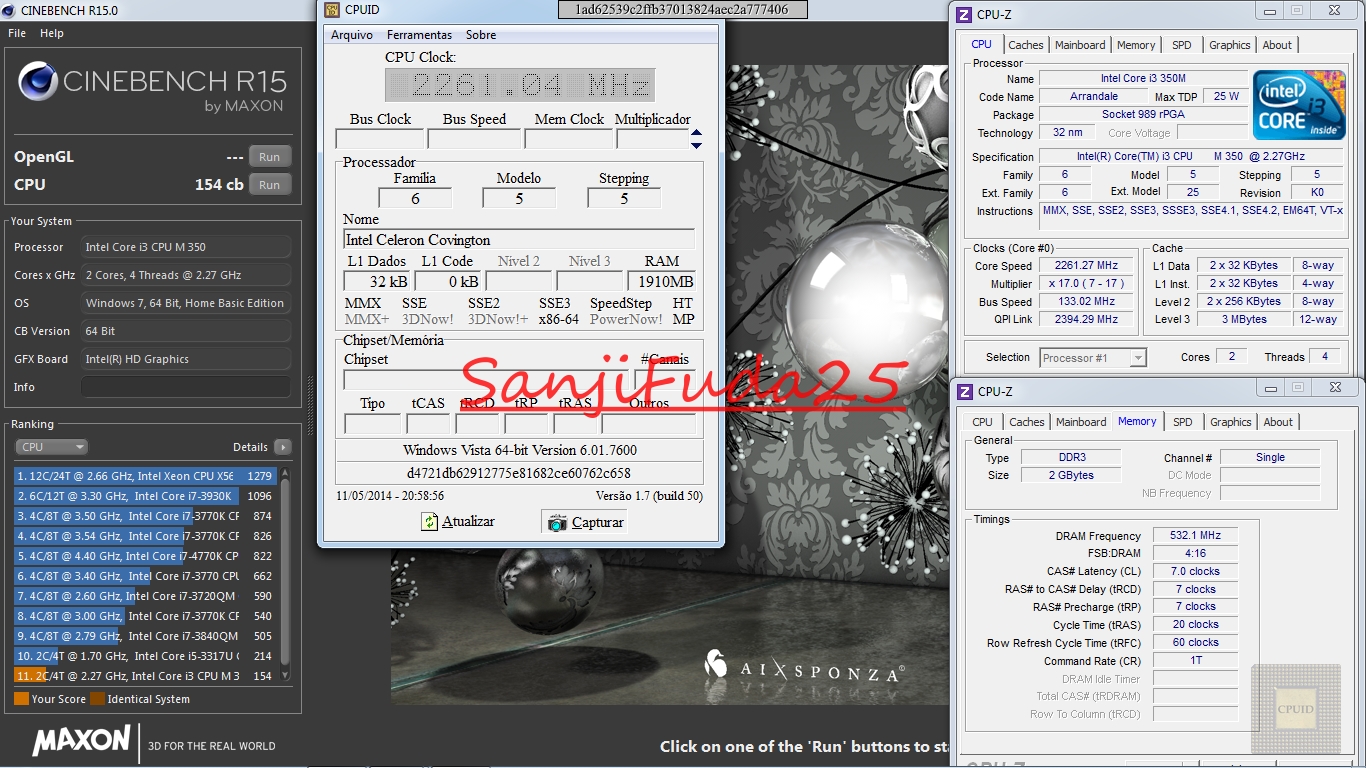Switch to Graphics tab in lower CPU-Z
The height and width of the screenshot is (768, 1366).
(1230, 422)
